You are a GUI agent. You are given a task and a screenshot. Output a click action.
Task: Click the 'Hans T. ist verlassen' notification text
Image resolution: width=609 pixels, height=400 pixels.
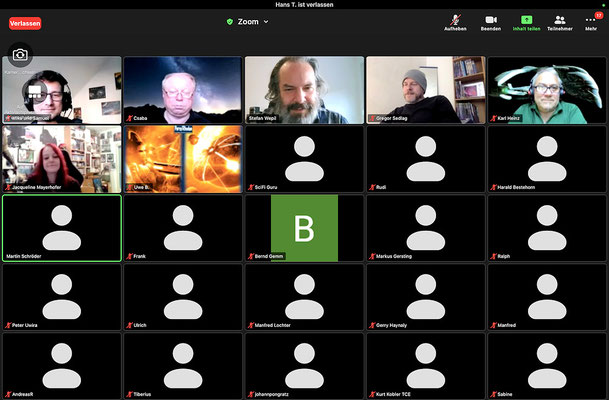[x=304, y=5]
